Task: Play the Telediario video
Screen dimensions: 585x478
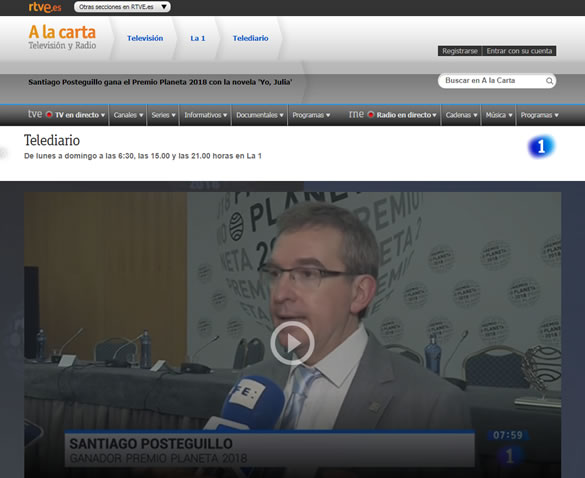Action: coord(292,343)
